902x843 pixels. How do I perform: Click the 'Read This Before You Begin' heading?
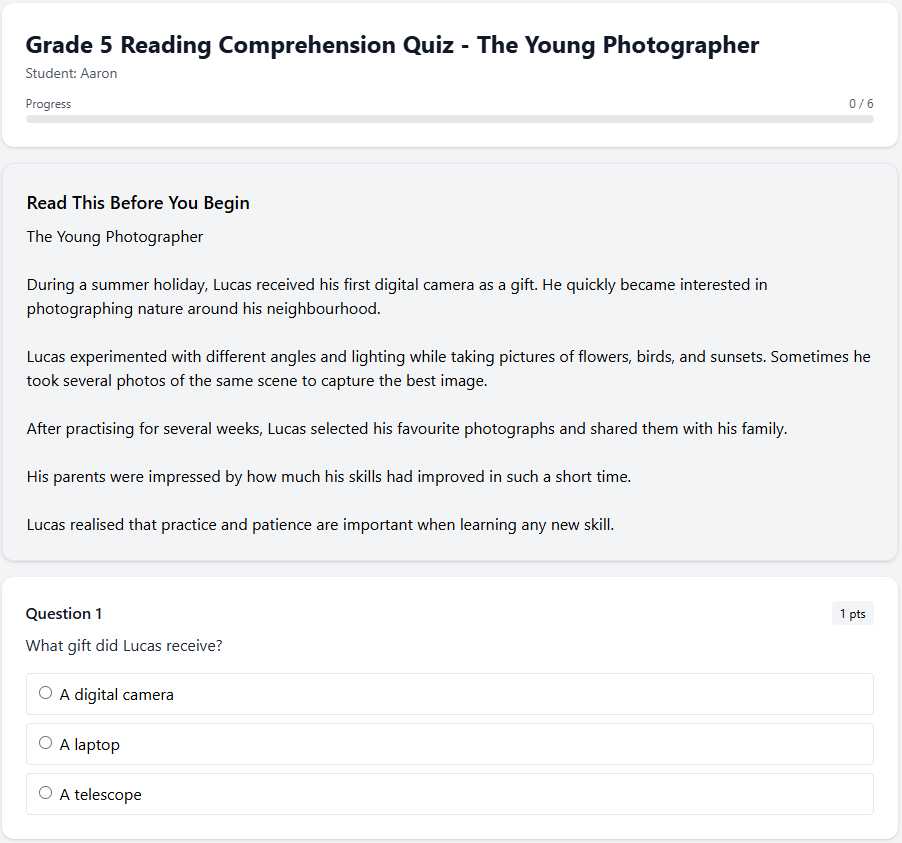[138, 202]
